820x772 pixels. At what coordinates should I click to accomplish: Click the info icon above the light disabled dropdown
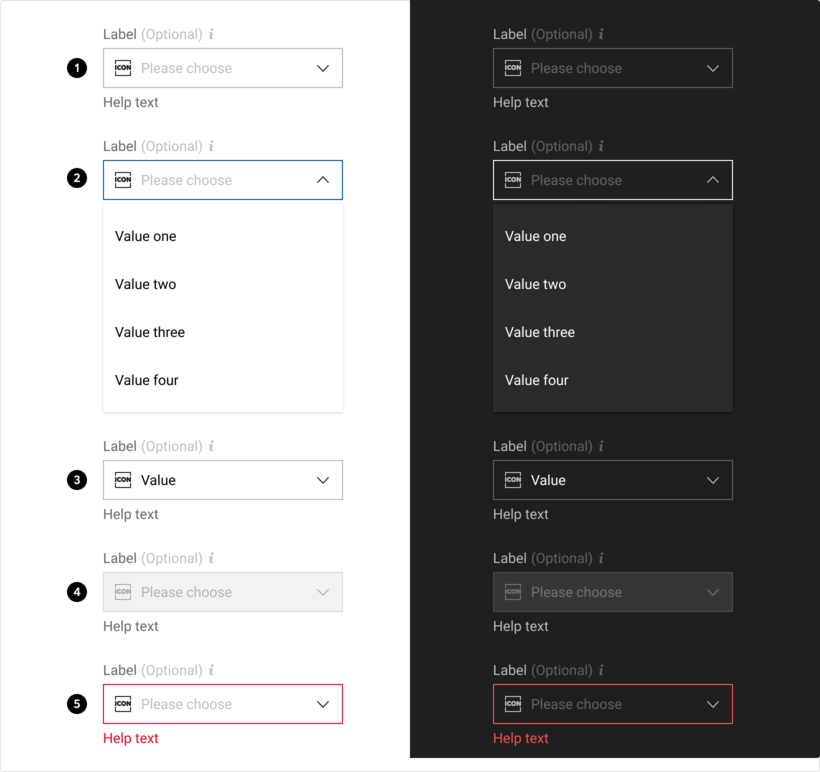pos(211,559)
